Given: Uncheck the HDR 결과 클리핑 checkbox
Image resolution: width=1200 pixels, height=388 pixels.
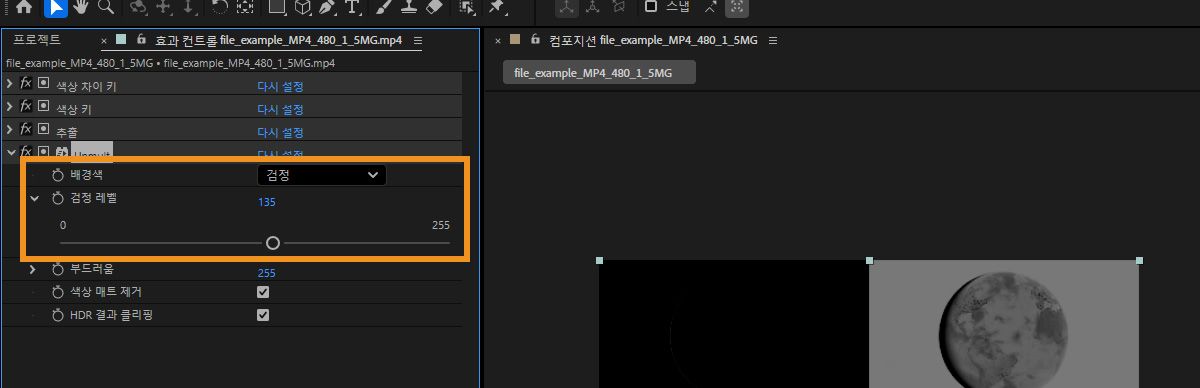Looking at the screenshot, I should click(263, 315).
